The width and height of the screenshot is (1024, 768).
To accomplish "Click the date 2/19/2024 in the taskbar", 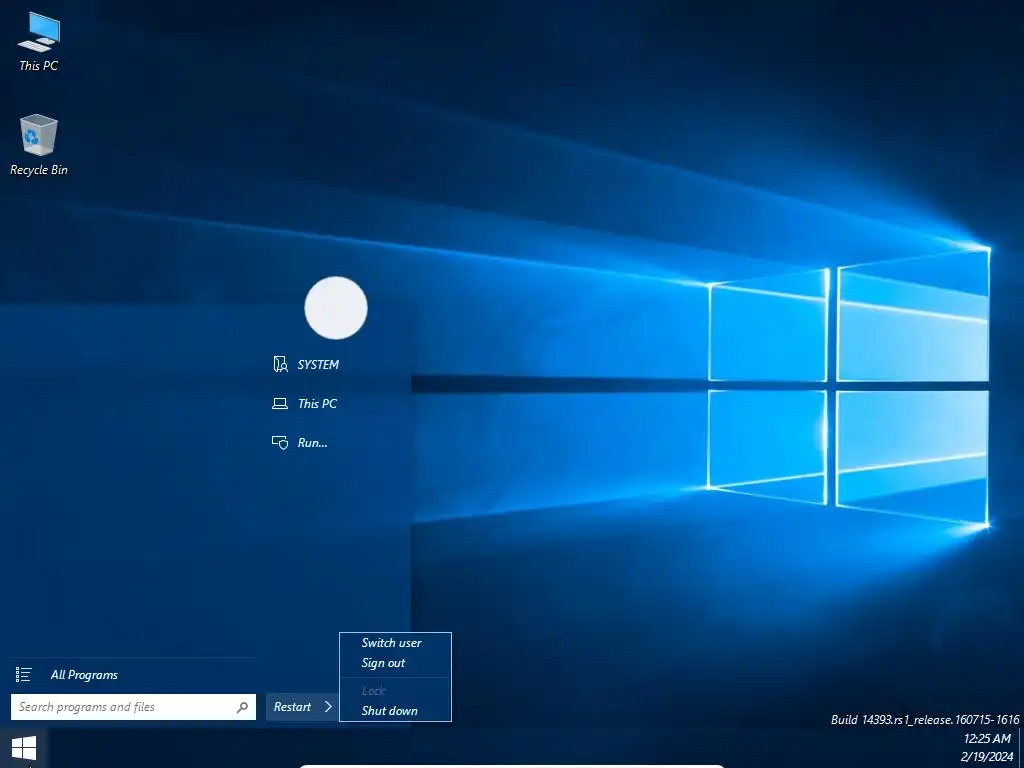I will (x=987, y=757).
